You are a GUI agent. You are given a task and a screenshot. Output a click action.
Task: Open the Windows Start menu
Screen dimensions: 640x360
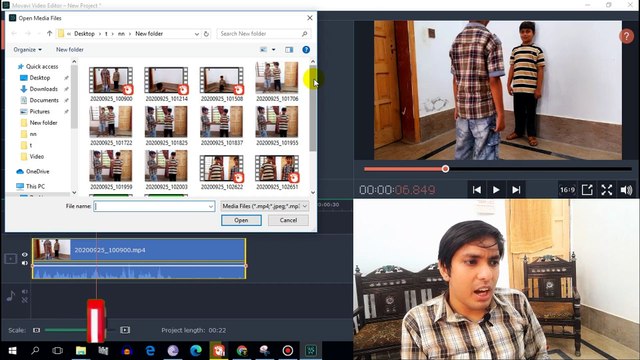pos(12,351)
